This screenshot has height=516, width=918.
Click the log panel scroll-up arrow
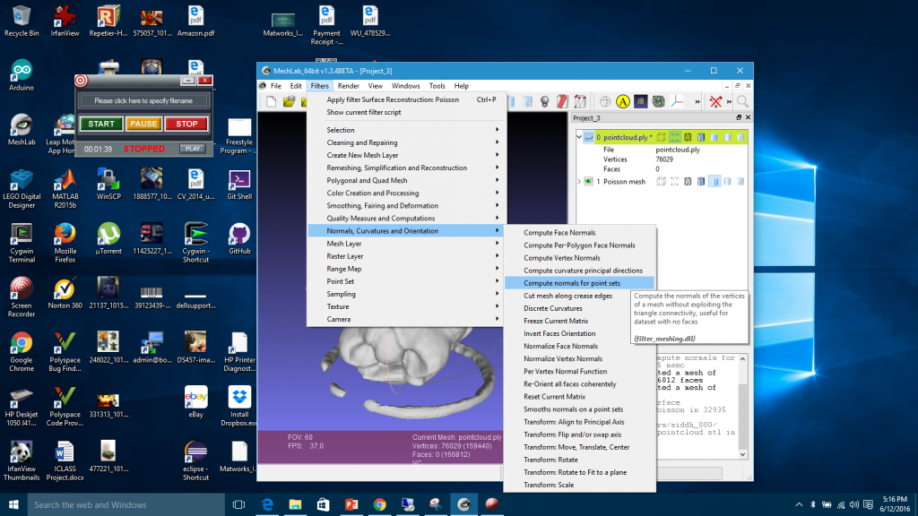coord(742,358)
